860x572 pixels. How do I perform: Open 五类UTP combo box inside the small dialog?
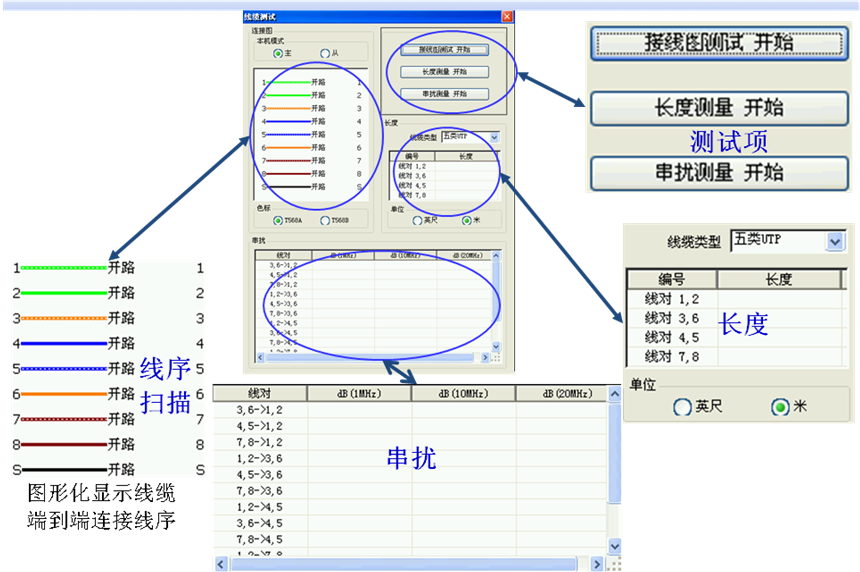click(x=494, y=136)
